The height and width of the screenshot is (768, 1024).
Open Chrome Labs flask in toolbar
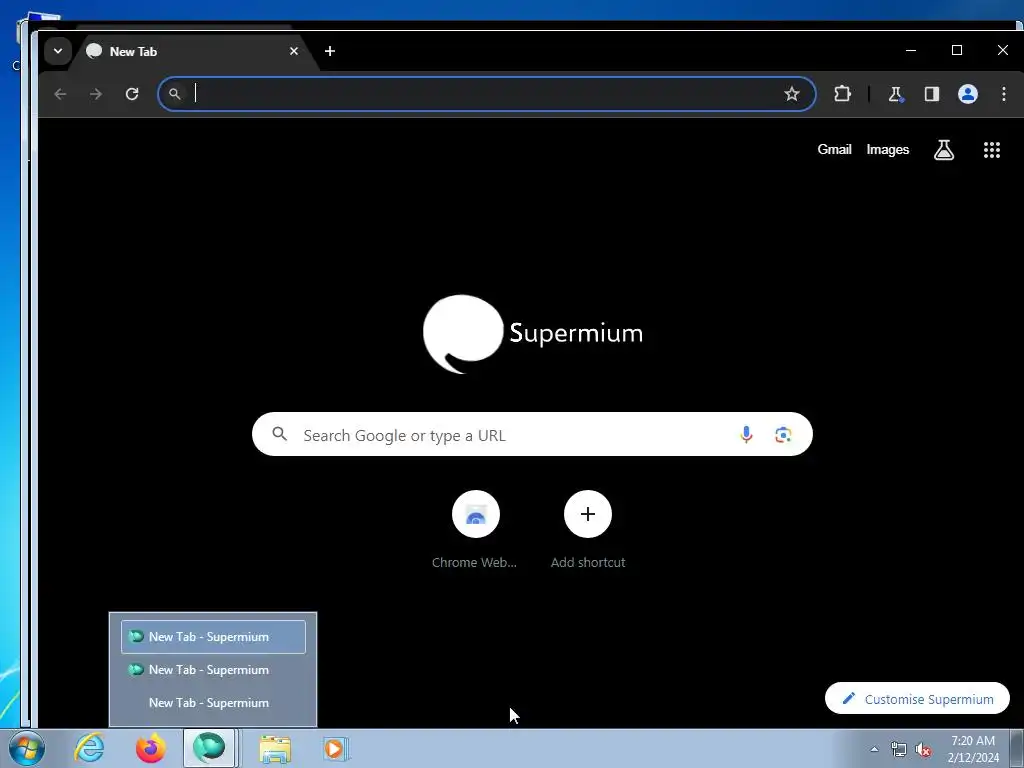[895, 94]
